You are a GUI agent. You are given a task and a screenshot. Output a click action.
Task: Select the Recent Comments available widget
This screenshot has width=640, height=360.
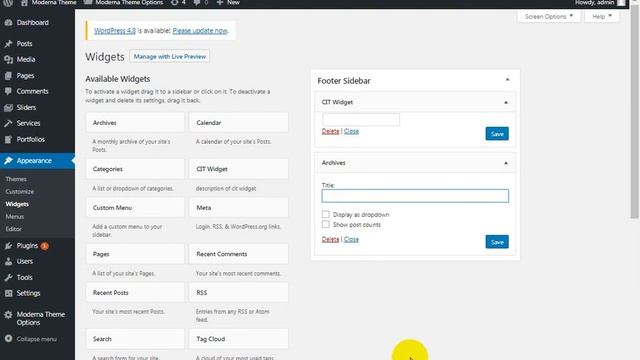click(238, 254)
